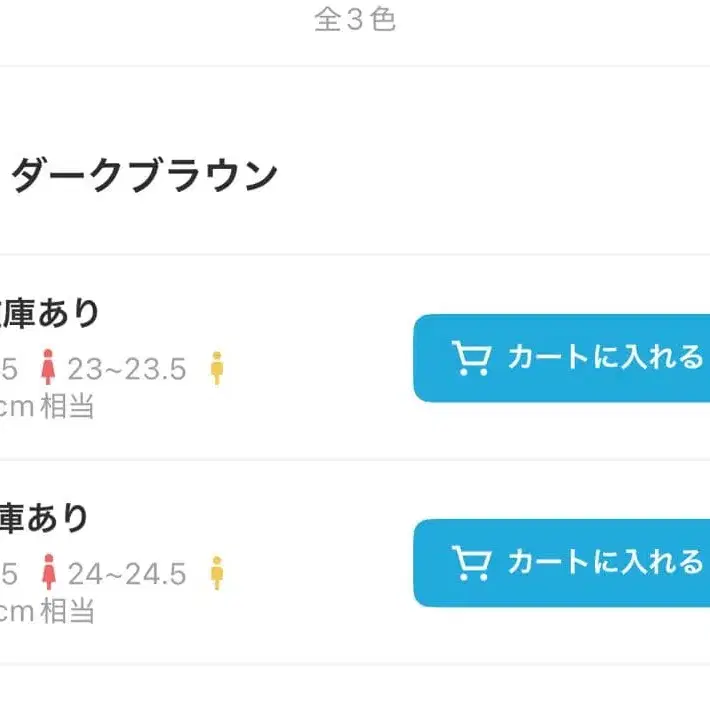The width and height of the screenshot is (710, 710).
Task: Click the cart icon in the 24~24.5 row
Action: coord(471,563)
